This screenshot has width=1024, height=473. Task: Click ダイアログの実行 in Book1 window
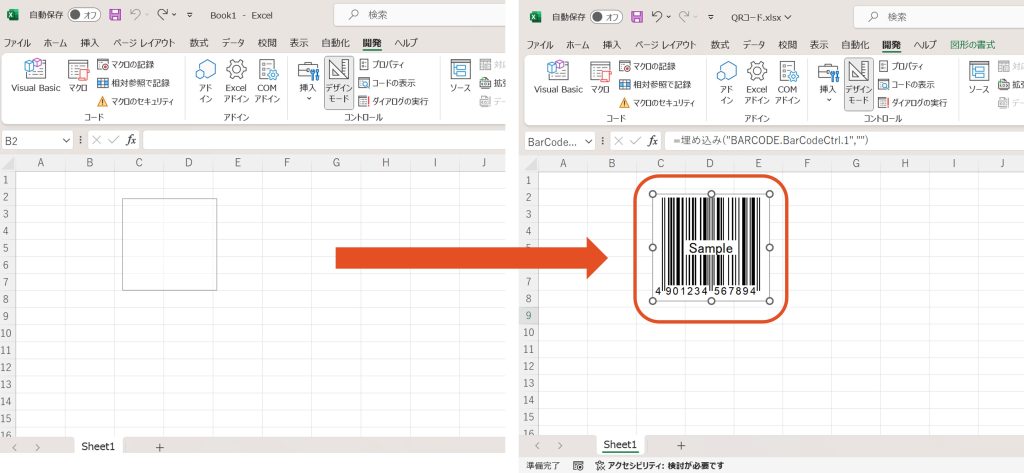tap(392, 101)
